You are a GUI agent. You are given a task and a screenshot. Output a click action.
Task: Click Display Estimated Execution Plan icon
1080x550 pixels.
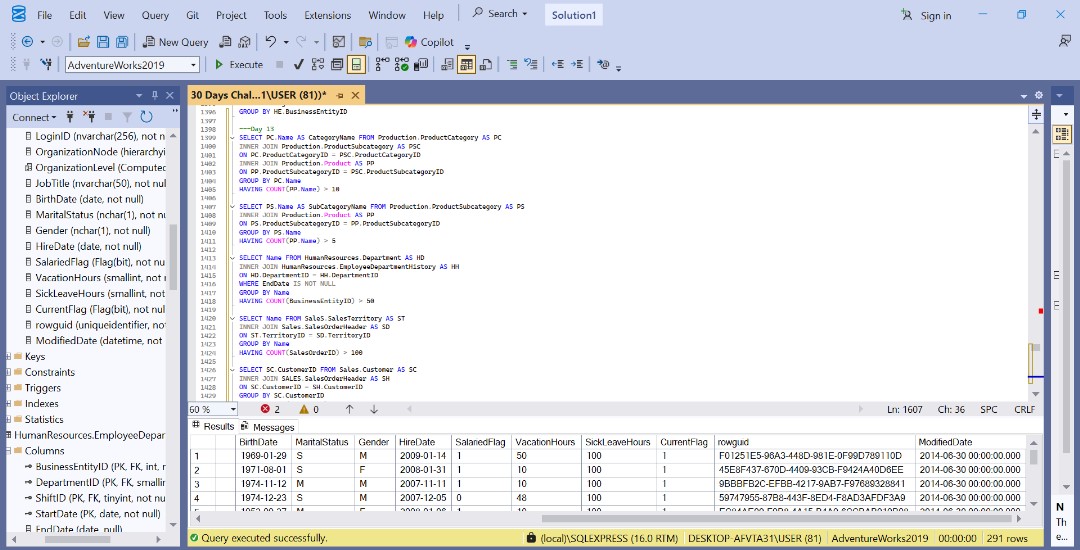318,64
